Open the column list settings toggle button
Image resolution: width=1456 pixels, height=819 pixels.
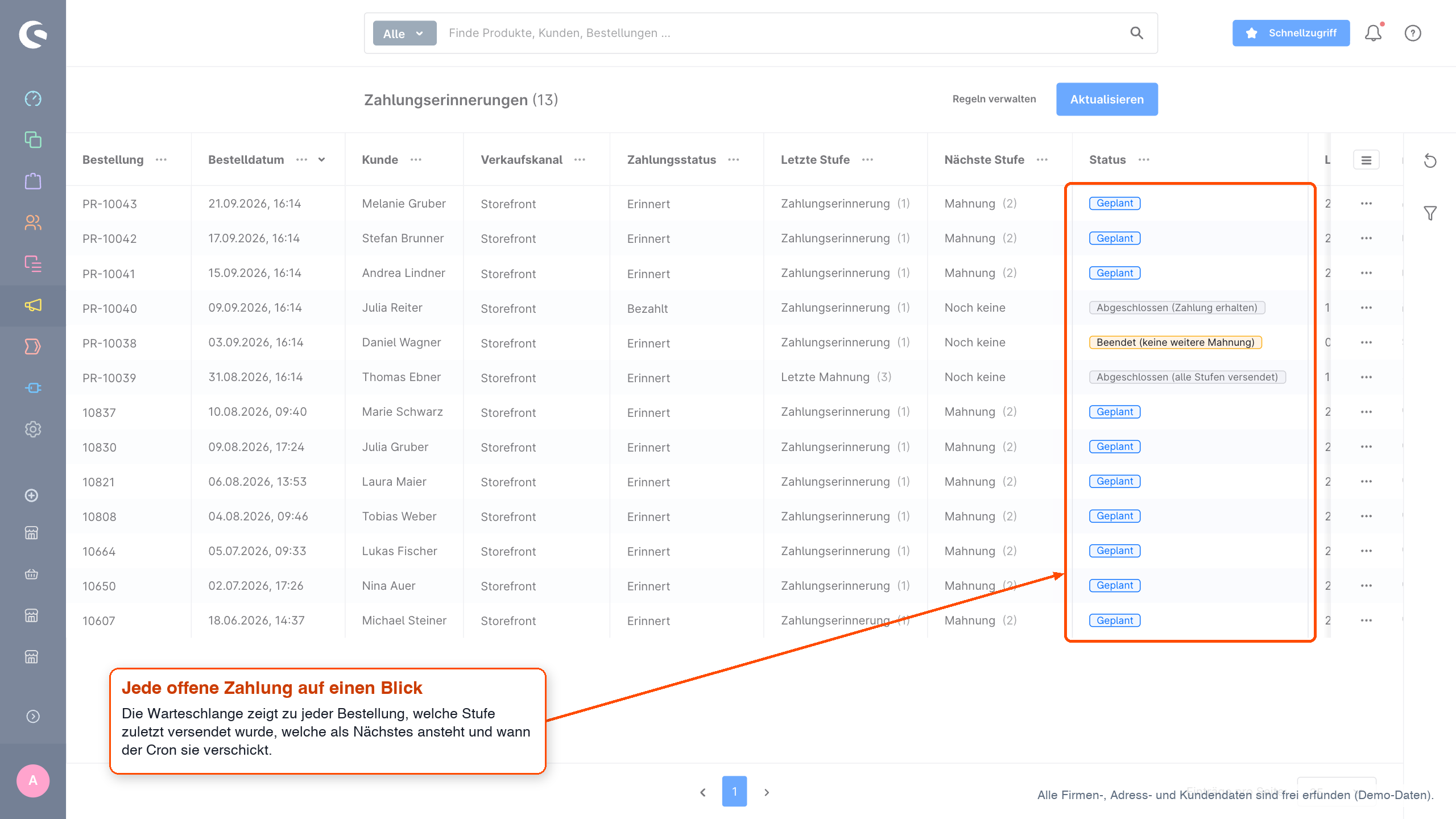[1366, 160]
